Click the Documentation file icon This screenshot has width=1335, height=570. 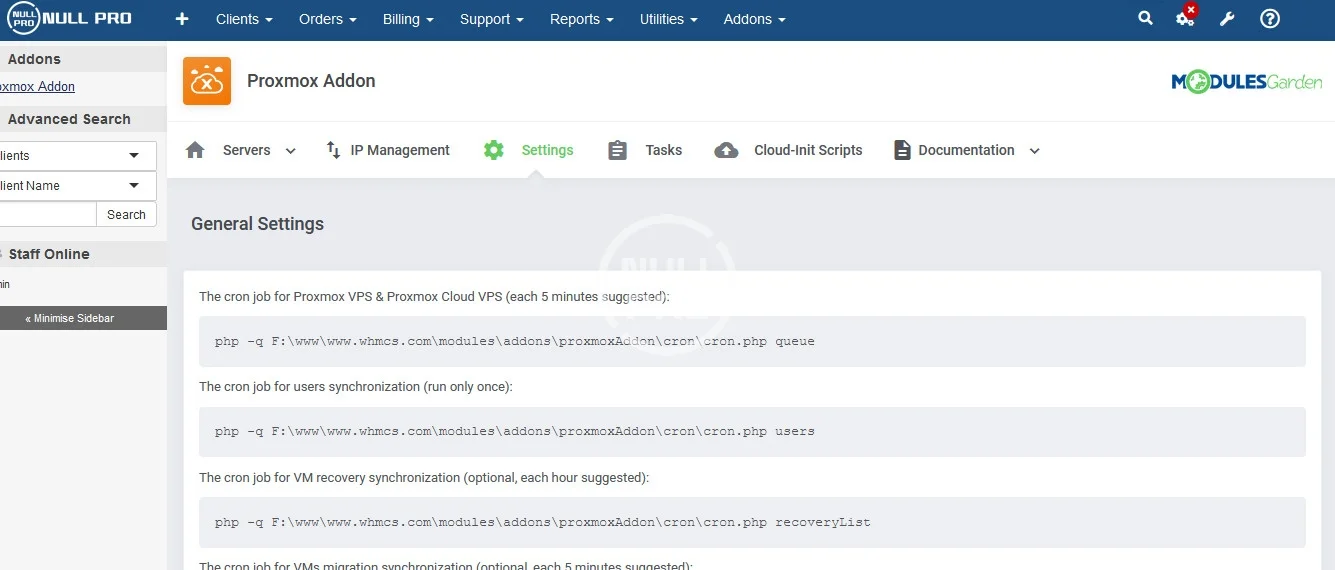[902, 150]
